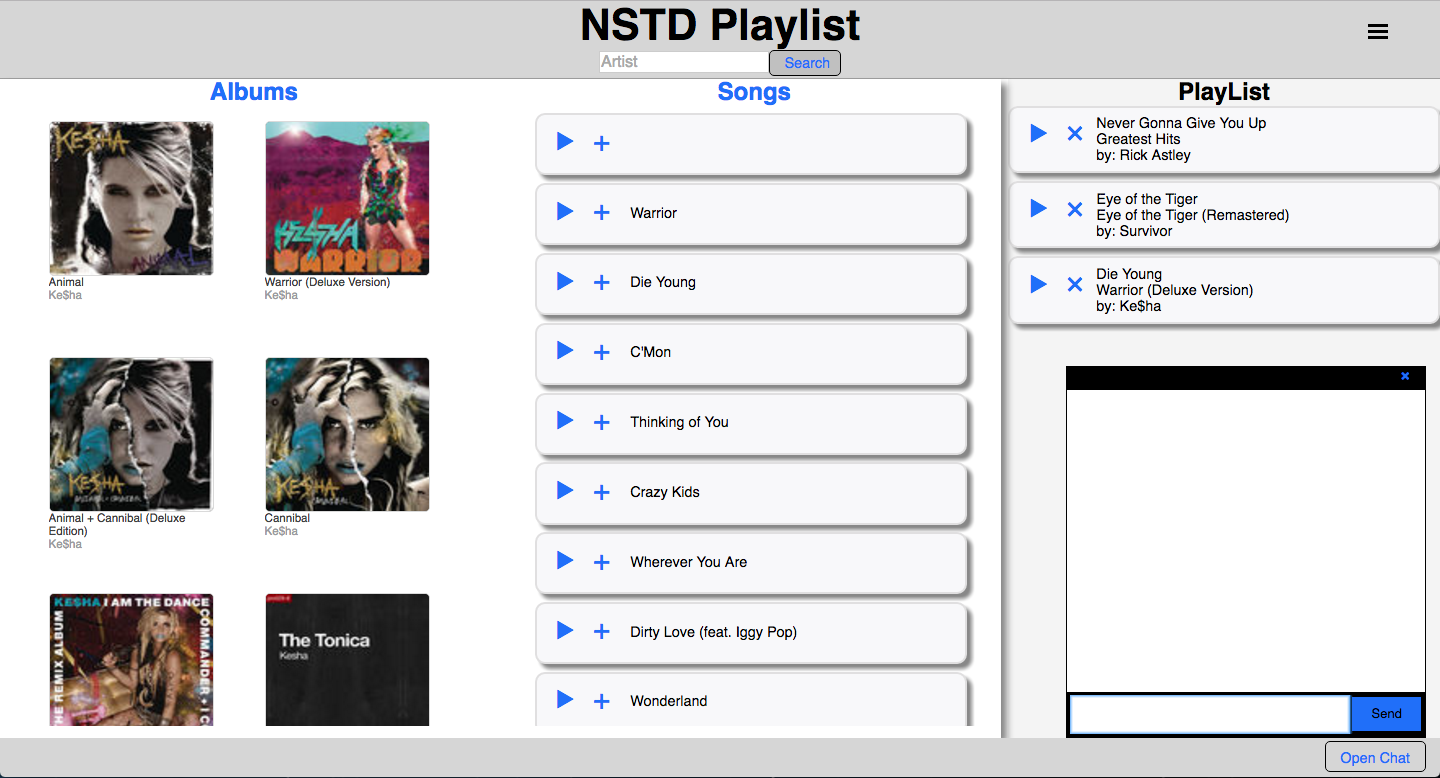
Task: Click the Open Chat button
Action: tap(1375, 757)
